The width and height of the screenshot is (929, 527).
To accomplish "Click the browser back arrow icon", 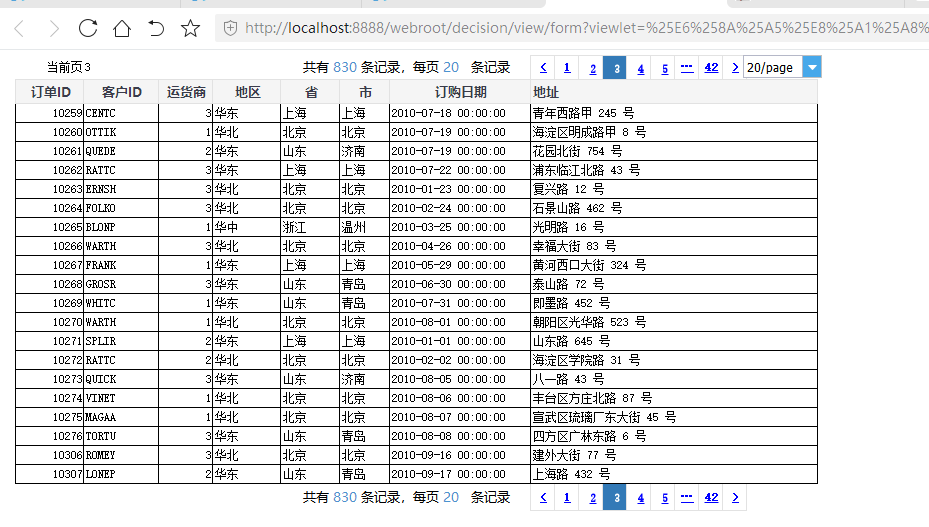I will point(20,28).
